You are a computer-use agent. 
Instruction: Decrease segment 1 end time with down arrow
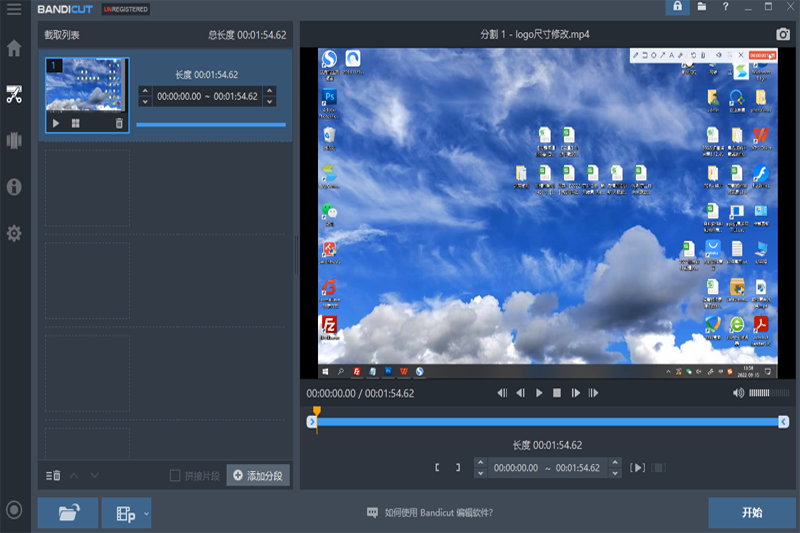coord(269,102)
